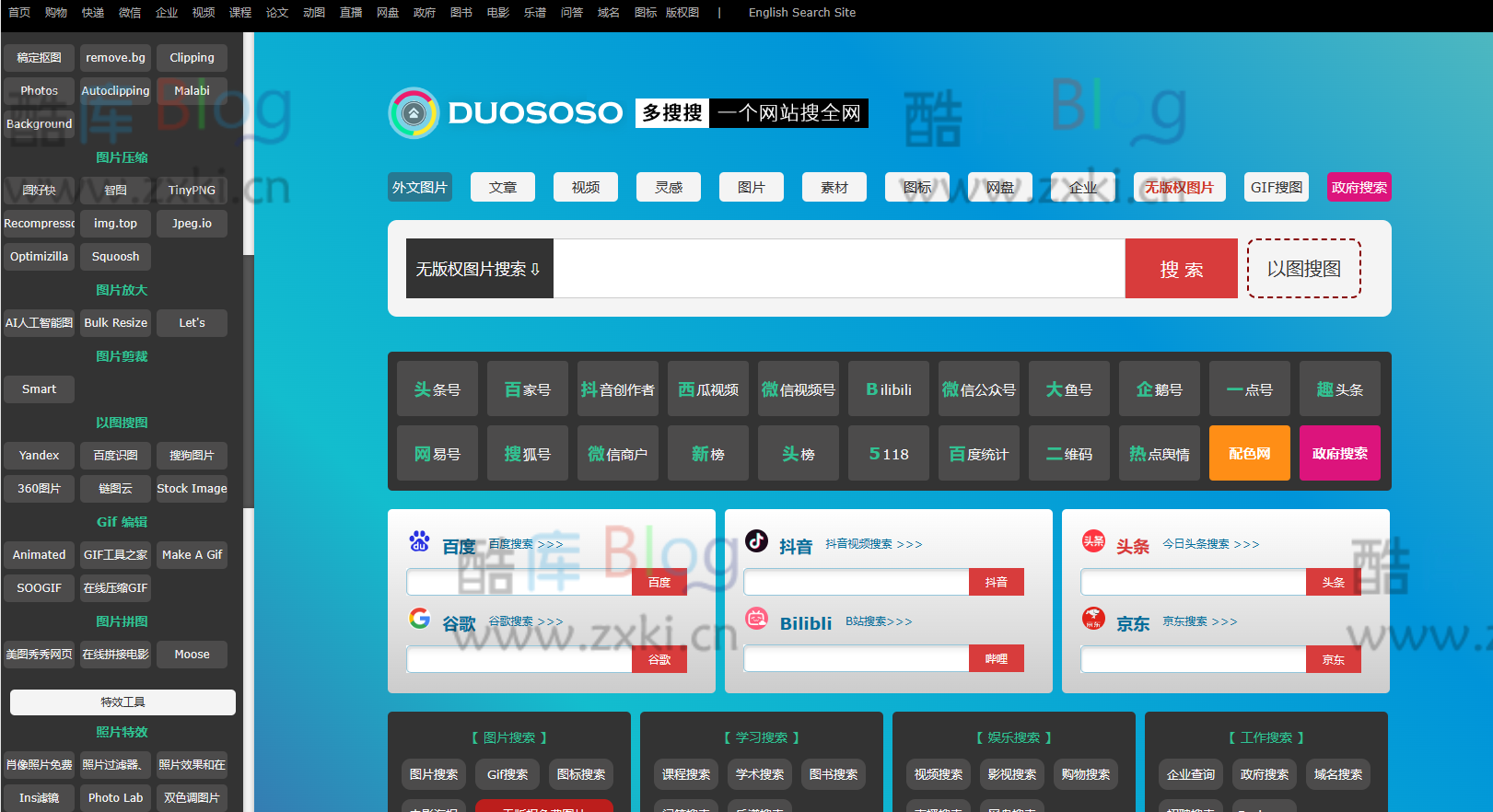Image resolution: width=1493 pixels, height=812 pixels.
Task: Select the 视频 category tab
Action: (x=586, y=187)
